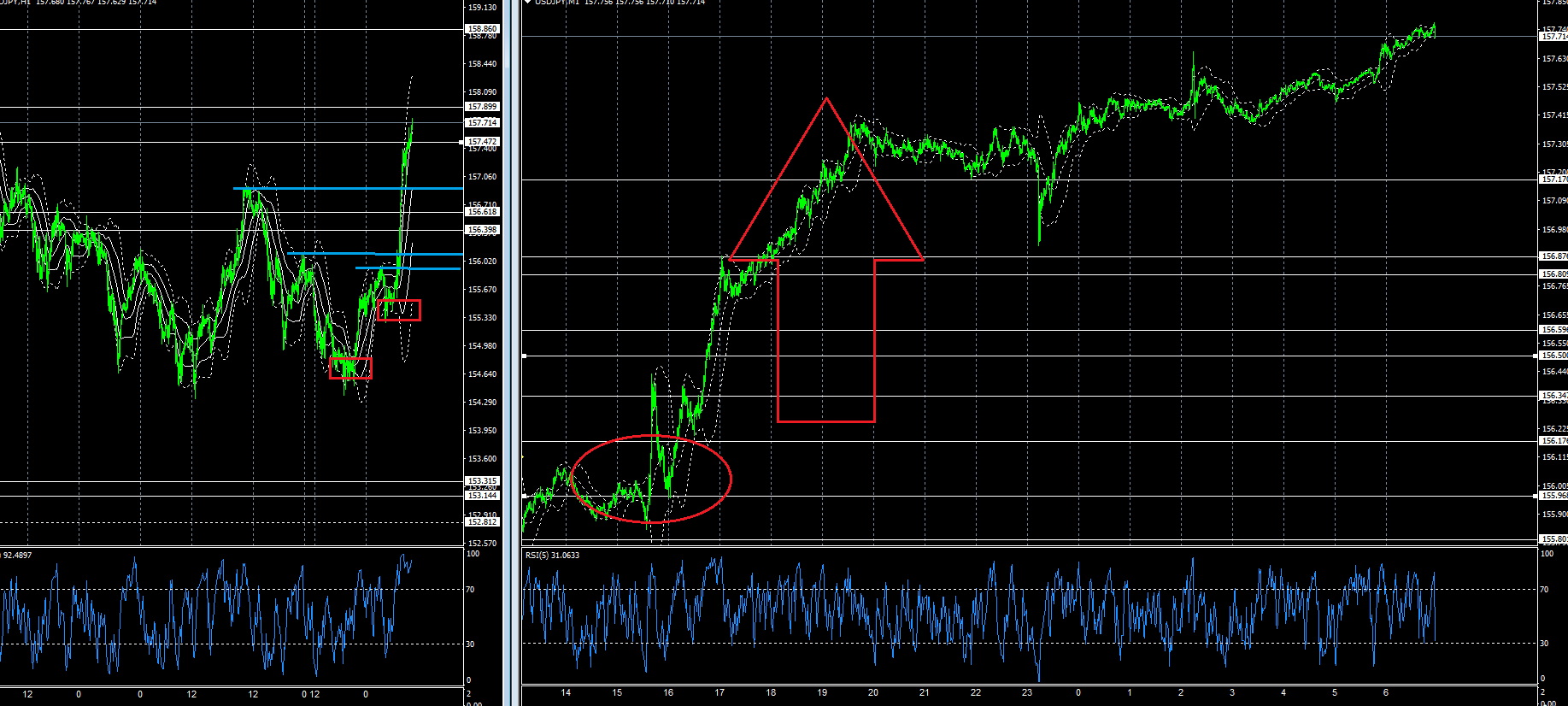Image resolution: width=1568 pixels, height=706 pixels.
Task: Click the 19 label on M1 time axis
Action: click(822, 693)
